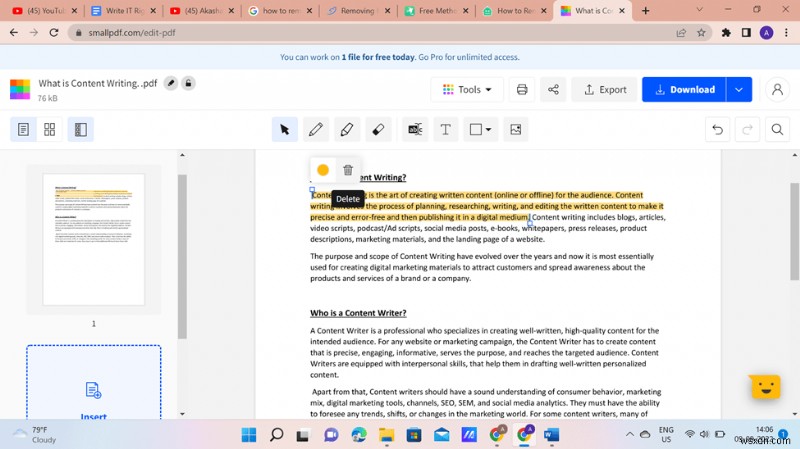
Task: Open Chrome menu three dots
Action: (x=786, y=33)
